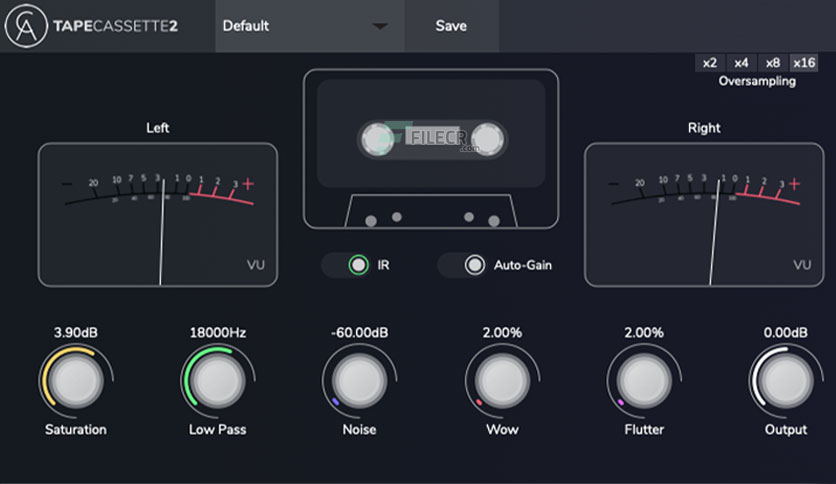Viewport: 836px width, 484px height.
Task: Click the Wow knob
Action: pos(502,381)
